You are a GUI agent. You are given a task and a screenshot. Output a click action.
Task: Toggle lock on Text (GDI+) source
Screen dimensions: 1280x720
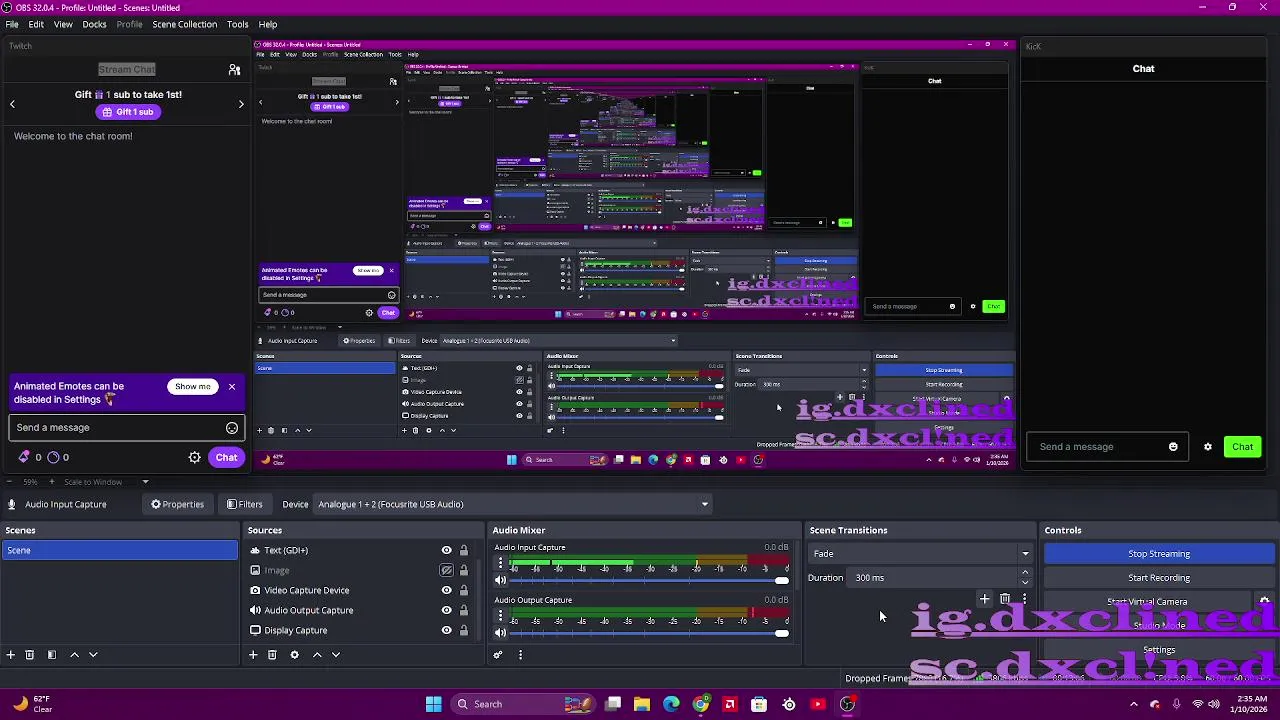point(463,551)
